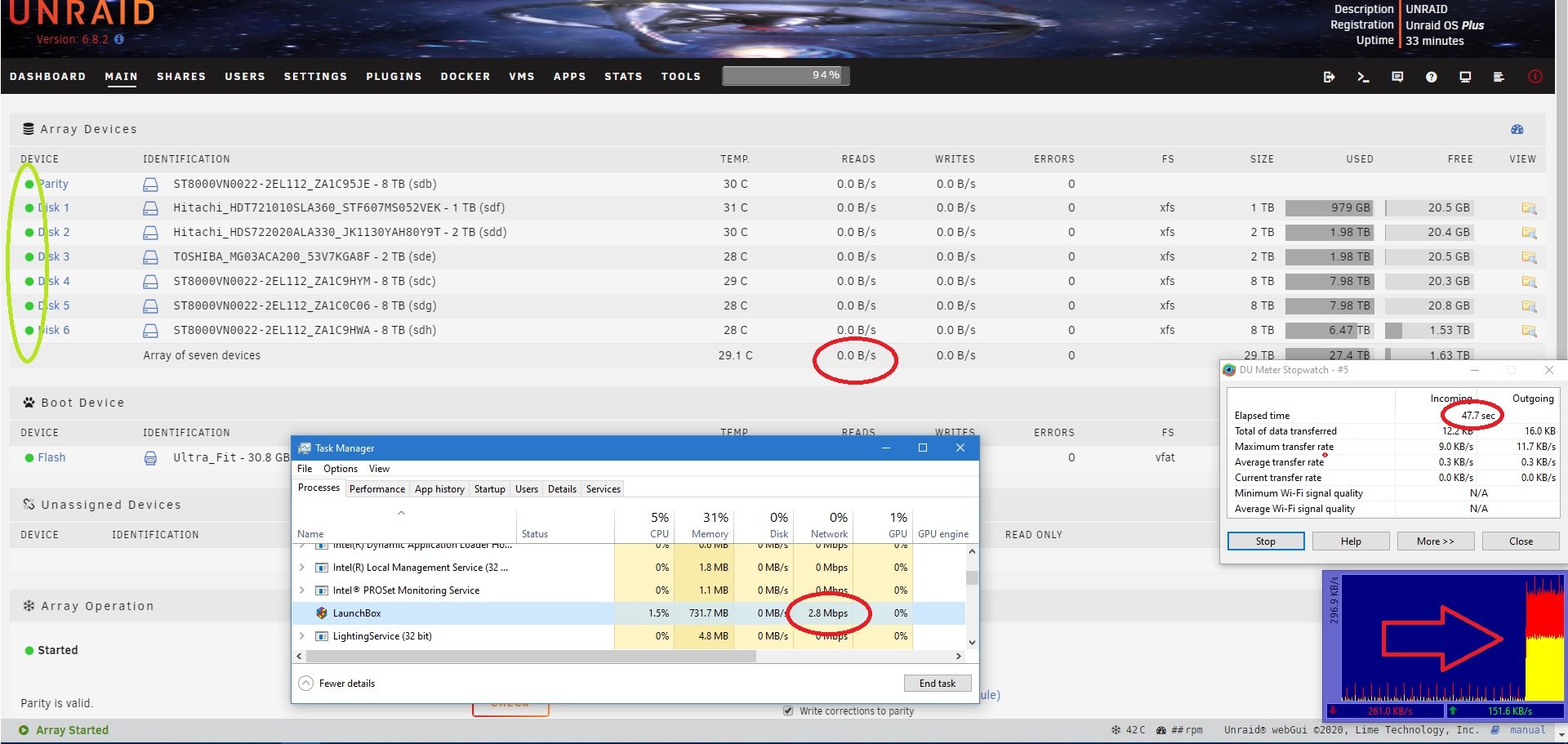Open the Plugins page
Image resolution: width=1568 pixels, height=744 pixels.
click(394, 77)
